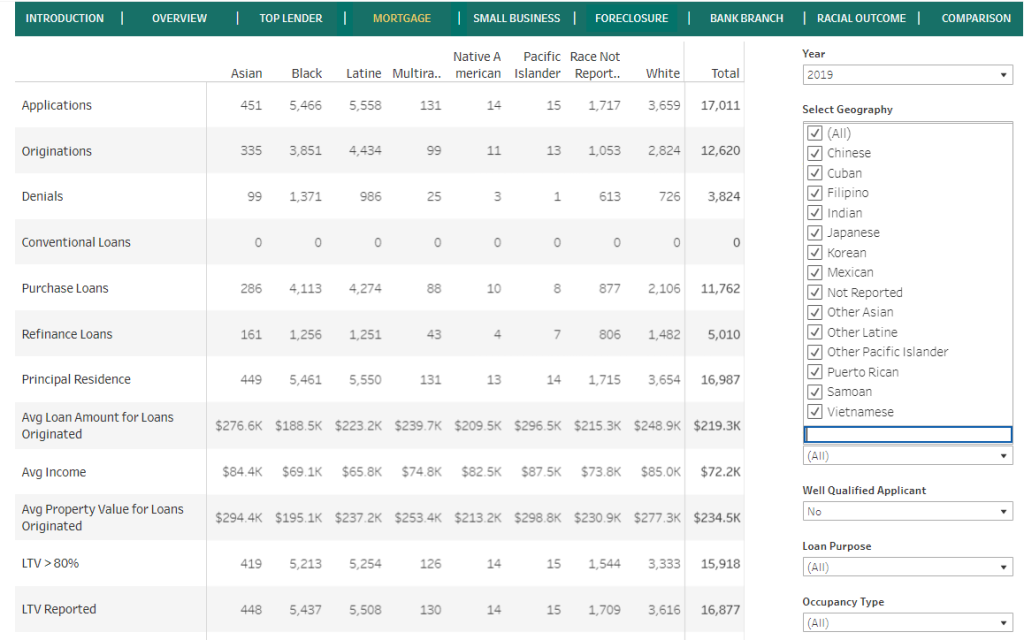Focus the geography search input field
Screen dimensions: 1024x640
908,434
